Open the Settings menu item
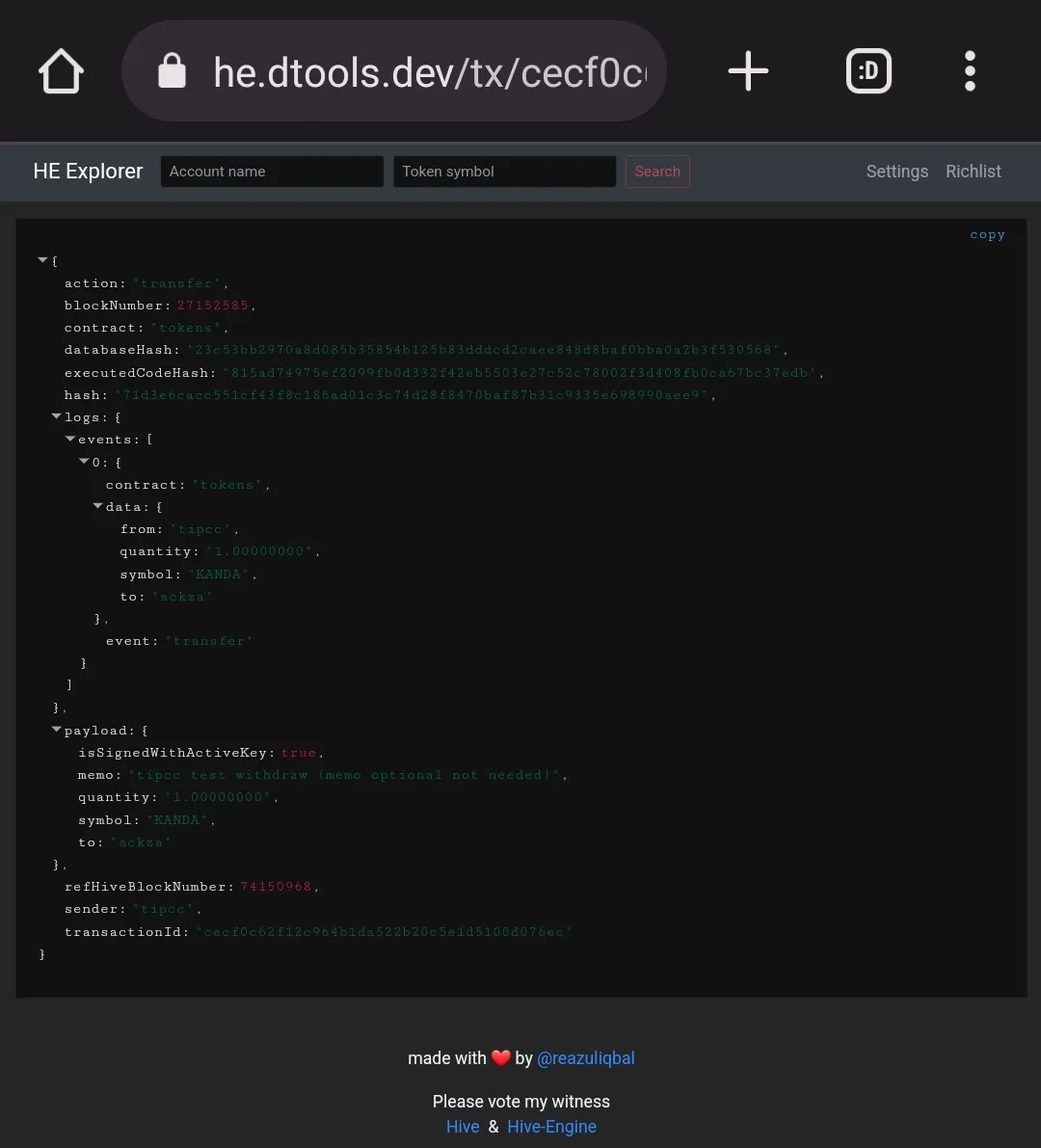Image resolution: width=1041 pixels, height=1148 pixels. point(896,172)
